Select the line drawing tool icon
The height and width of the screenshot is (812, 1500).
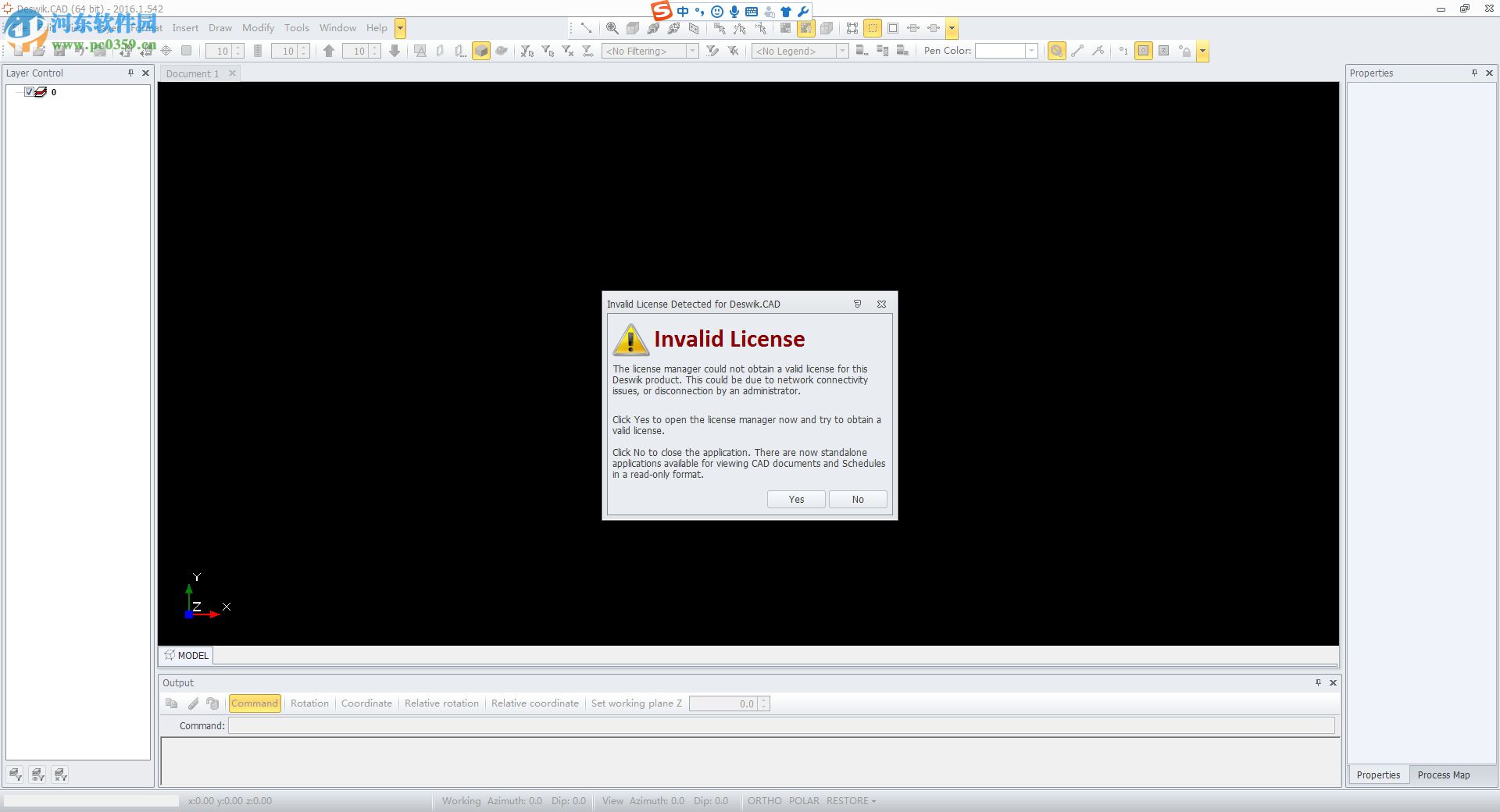pos(586,28)
